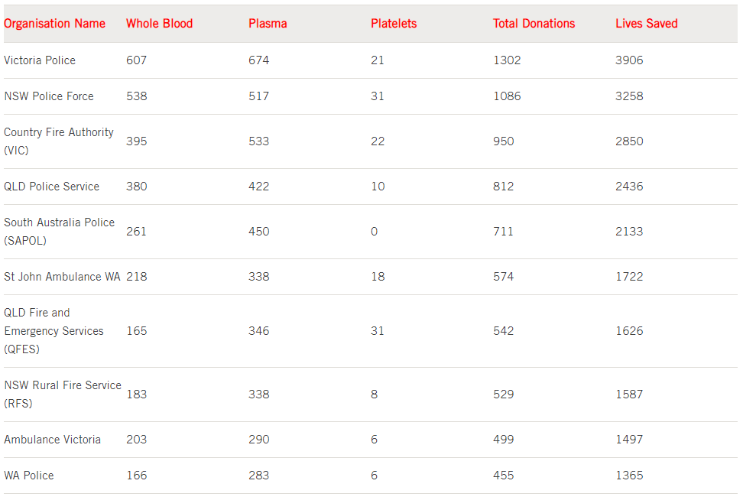The height and width of the screenshot is (500, 743).
Task: Click the Plasma column header
Action: point(267,23)
